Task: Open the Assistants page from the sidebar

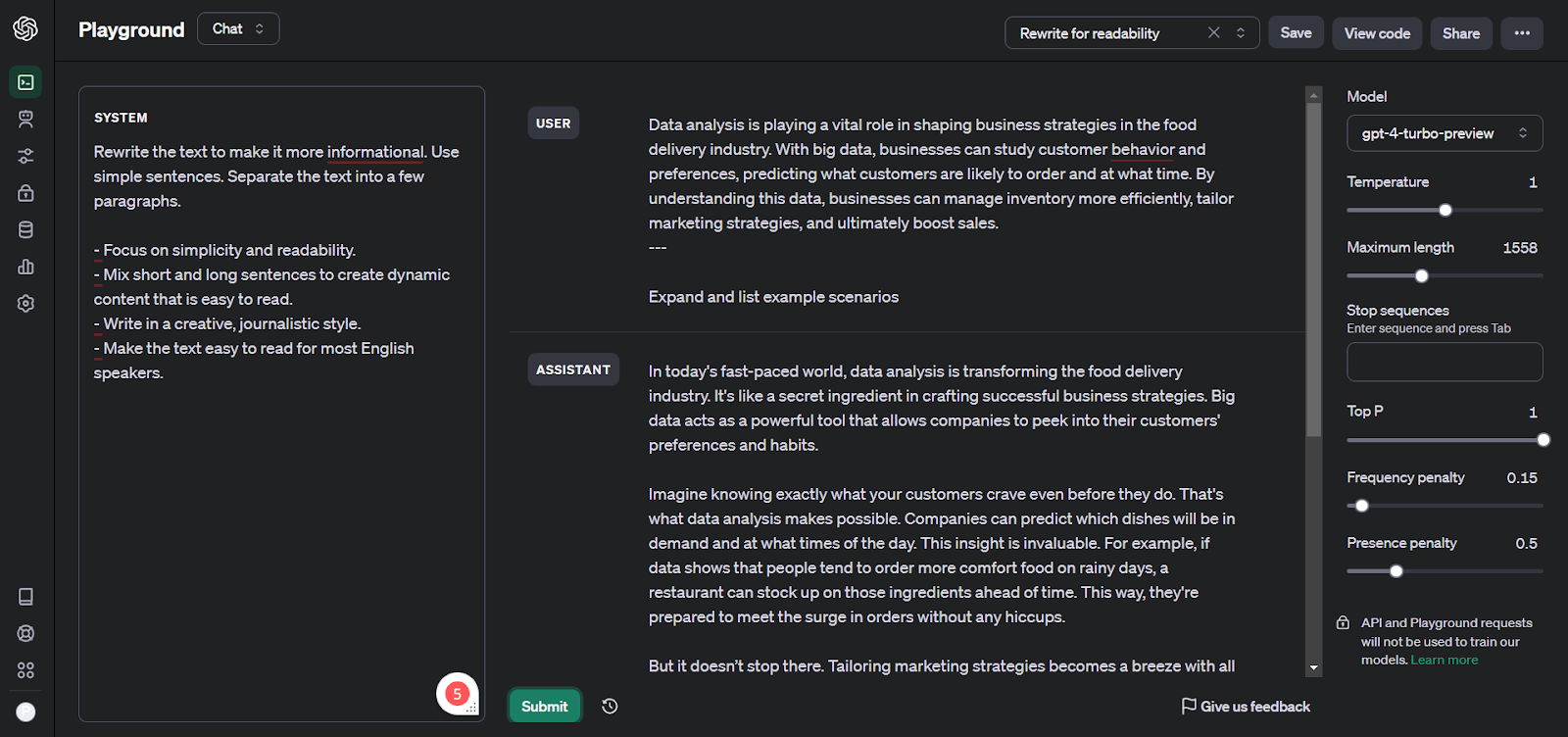Action: [x=26, y=120]
